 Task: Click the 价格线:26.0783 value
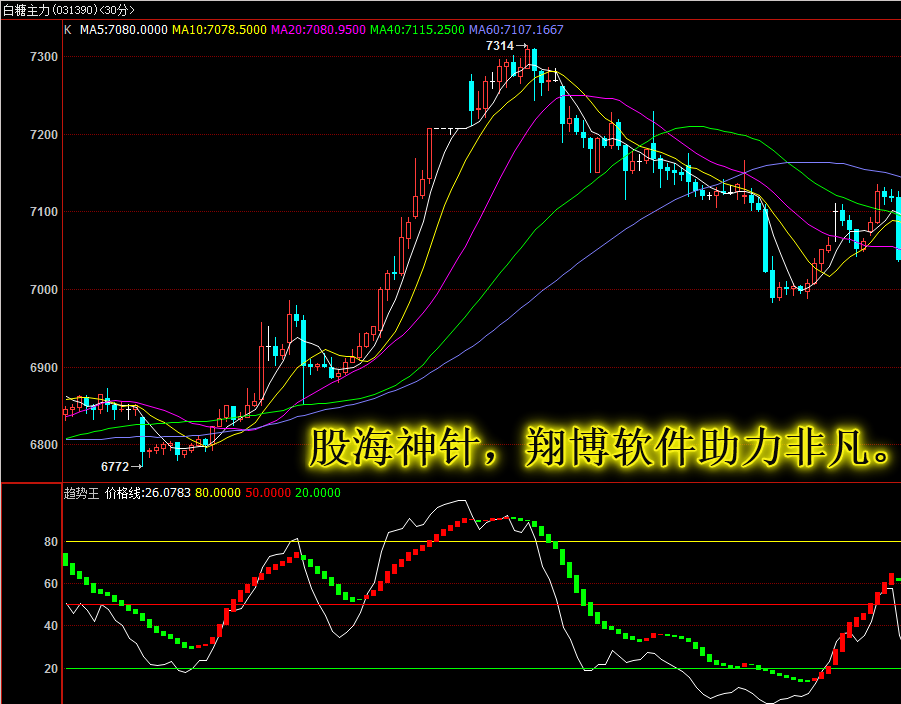(148, 493)
